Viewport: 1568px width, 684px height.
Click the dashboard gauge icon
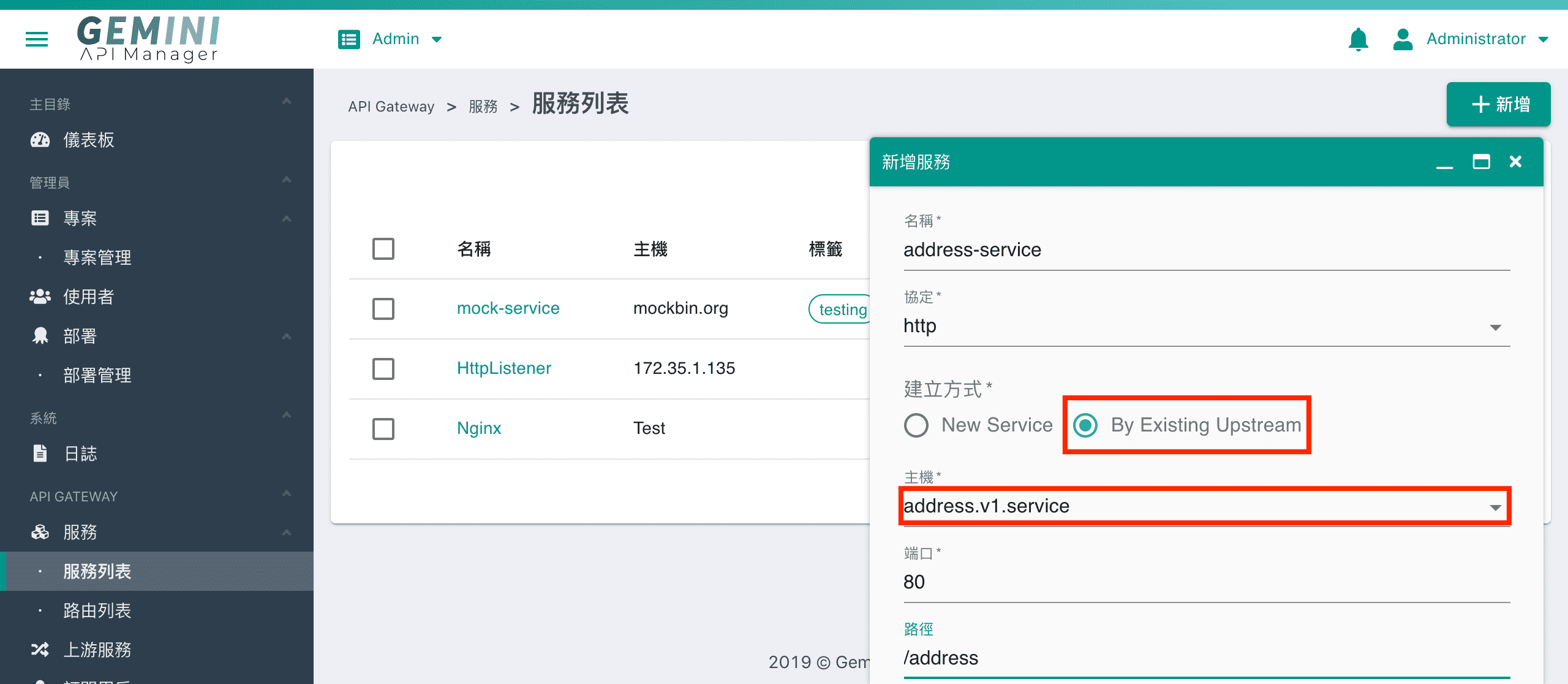click(x=40, y=140)
